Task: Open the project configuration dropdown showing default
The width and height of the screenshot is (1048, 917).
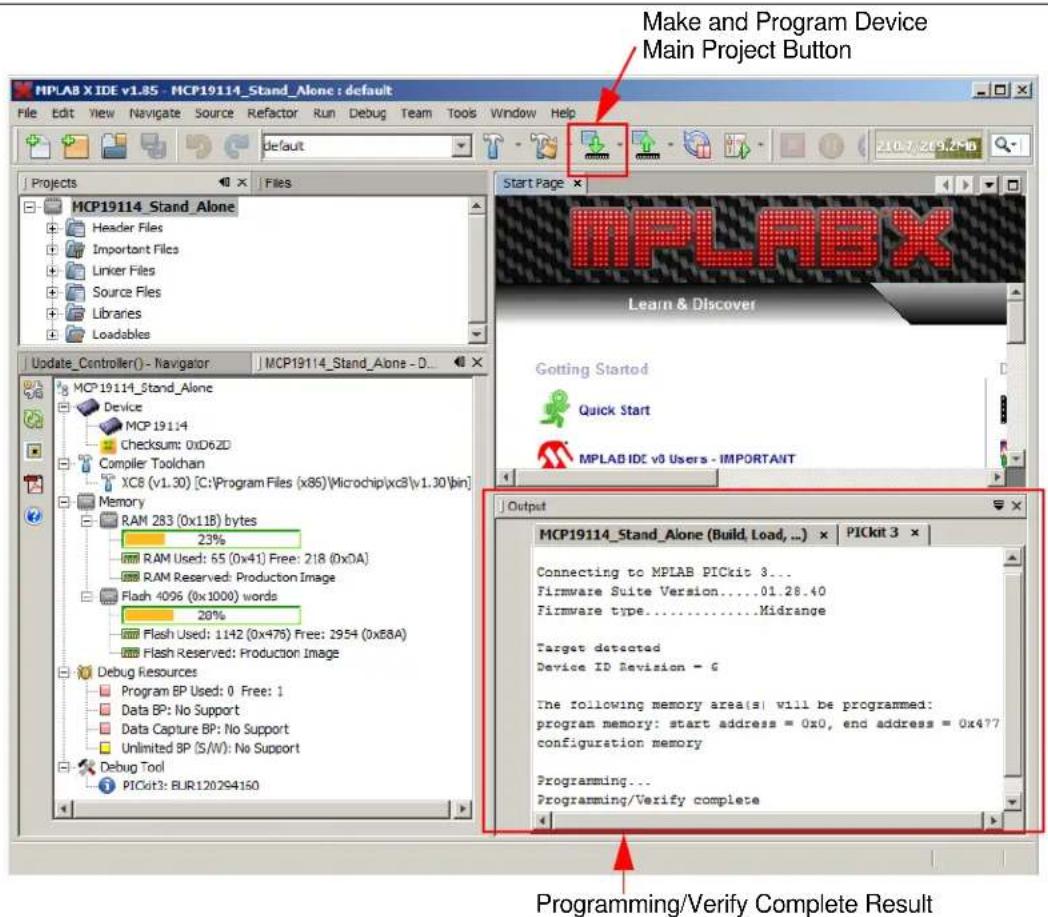Action: (x=461, y=146)
